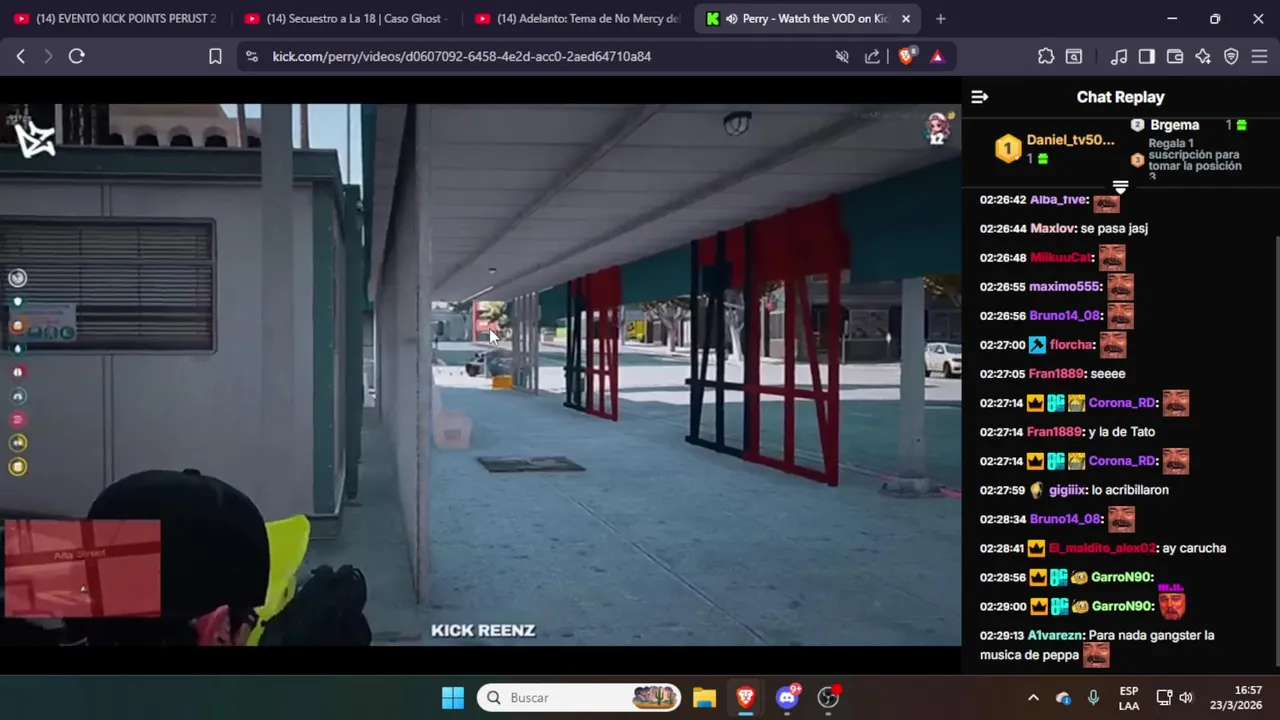Screen dimensions: 1280x720
Task: Open the browser main hamburger menu
Action: coord(1259,57)
